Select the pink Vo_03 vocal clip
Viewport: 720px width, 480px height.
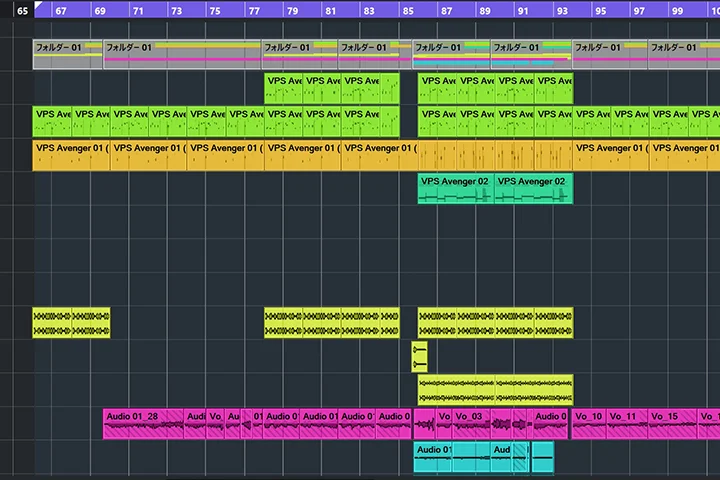(x=472, y=424)
